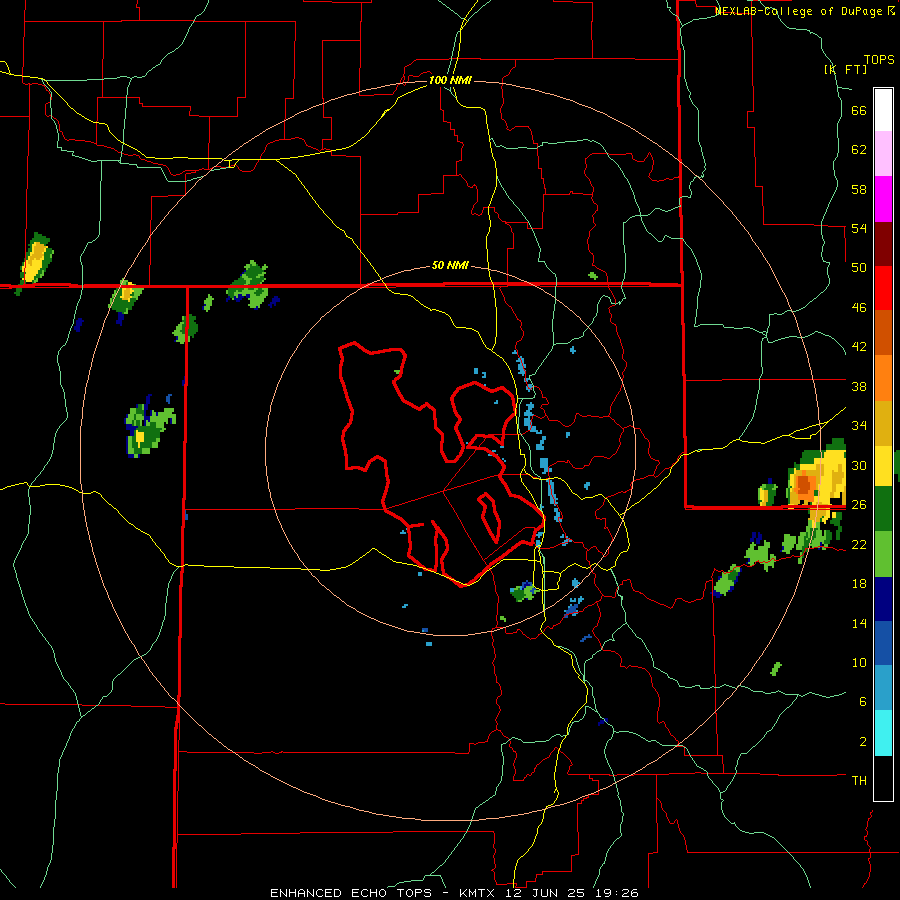Select the dark red (maroon) legend color block
The image size is (900, 900).
[x=883, y=243]
